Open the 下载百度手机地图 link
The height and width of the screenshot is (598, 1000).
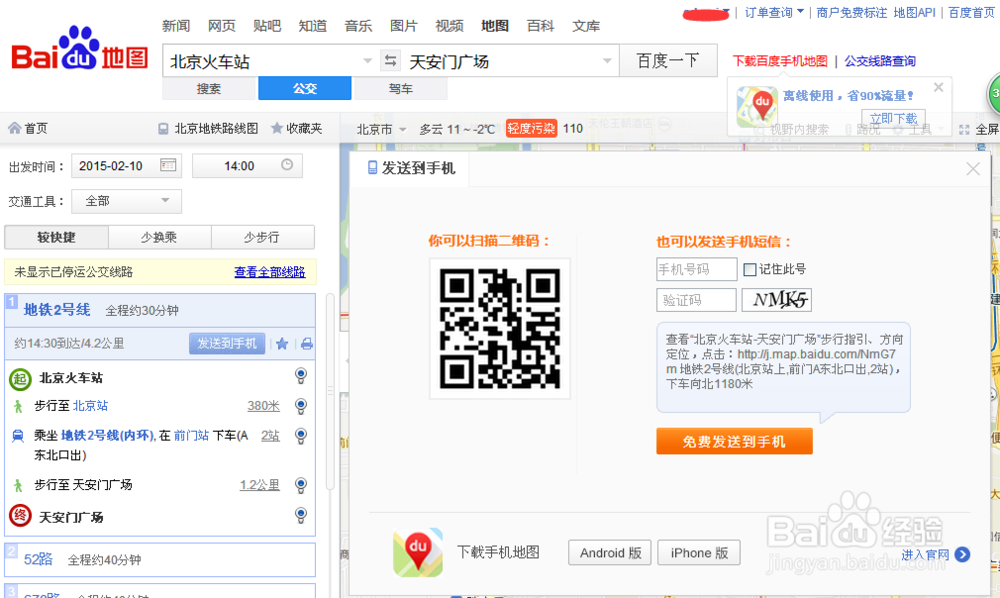(780, 61)
